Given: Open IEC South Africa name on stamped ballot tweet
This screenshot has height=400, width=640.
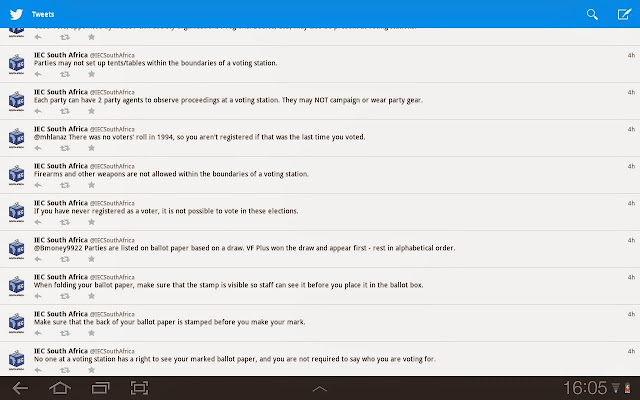Looking at the screenshot, I should pos(61,314).
